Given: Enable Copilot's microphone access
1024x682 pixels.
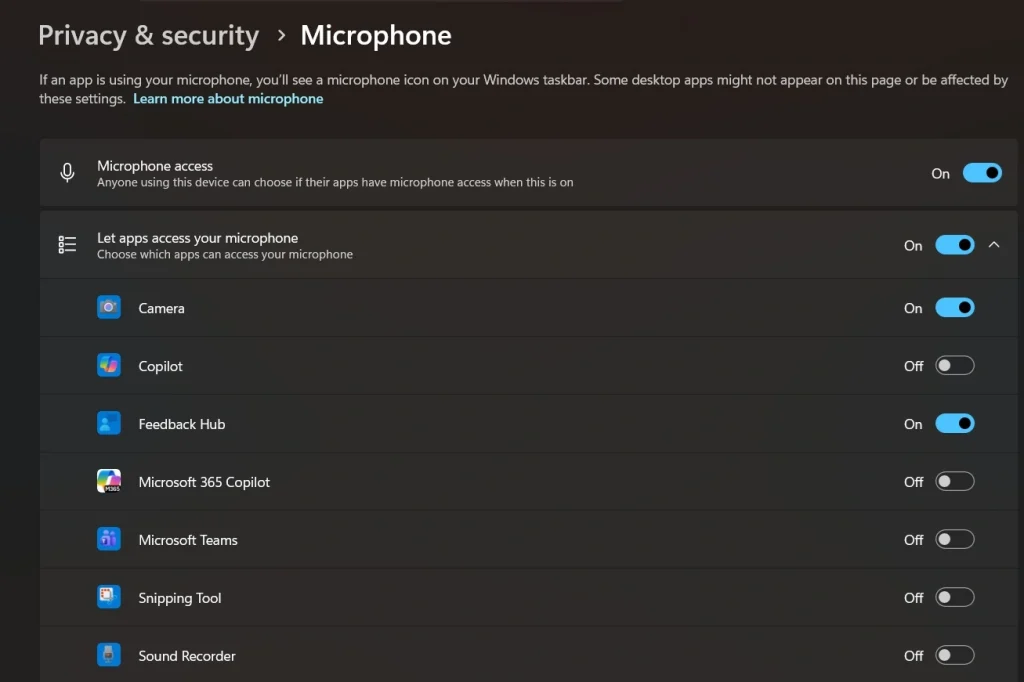Looking at the screenshot, I should pos(955,365).
